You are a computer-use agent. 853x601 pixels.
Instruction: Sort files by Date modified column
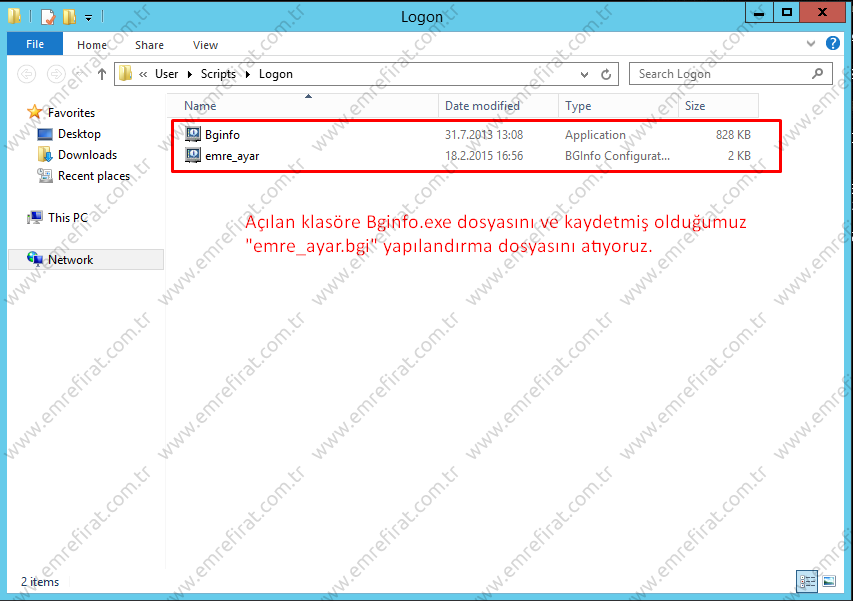tap(482, 106)
